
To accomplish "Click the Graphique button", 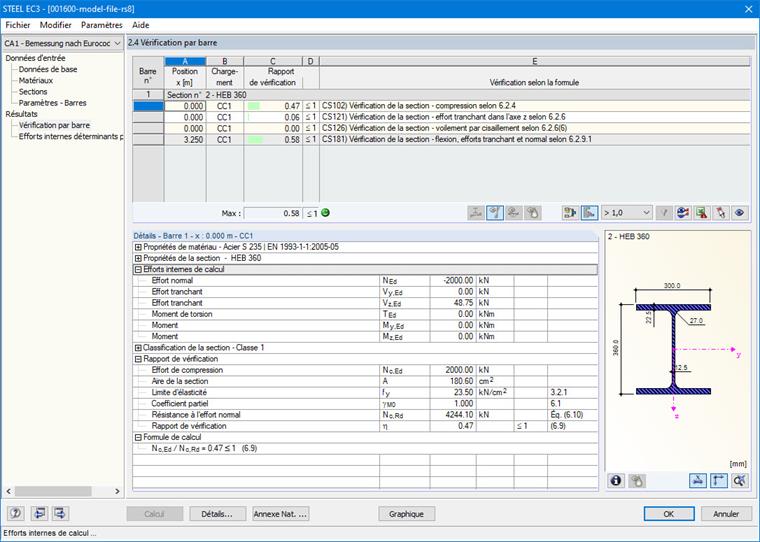I will coord(406,514).
